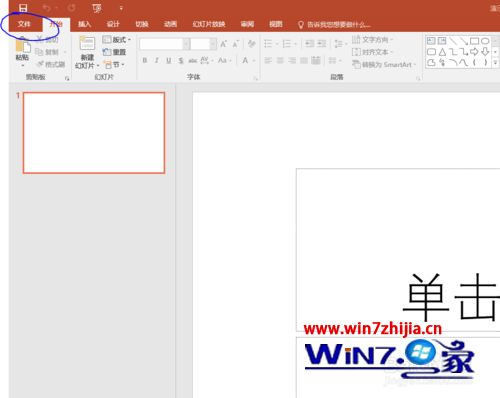Toggle Bold formatting
This screenshot has height=398, width=500.
point(145,60)
